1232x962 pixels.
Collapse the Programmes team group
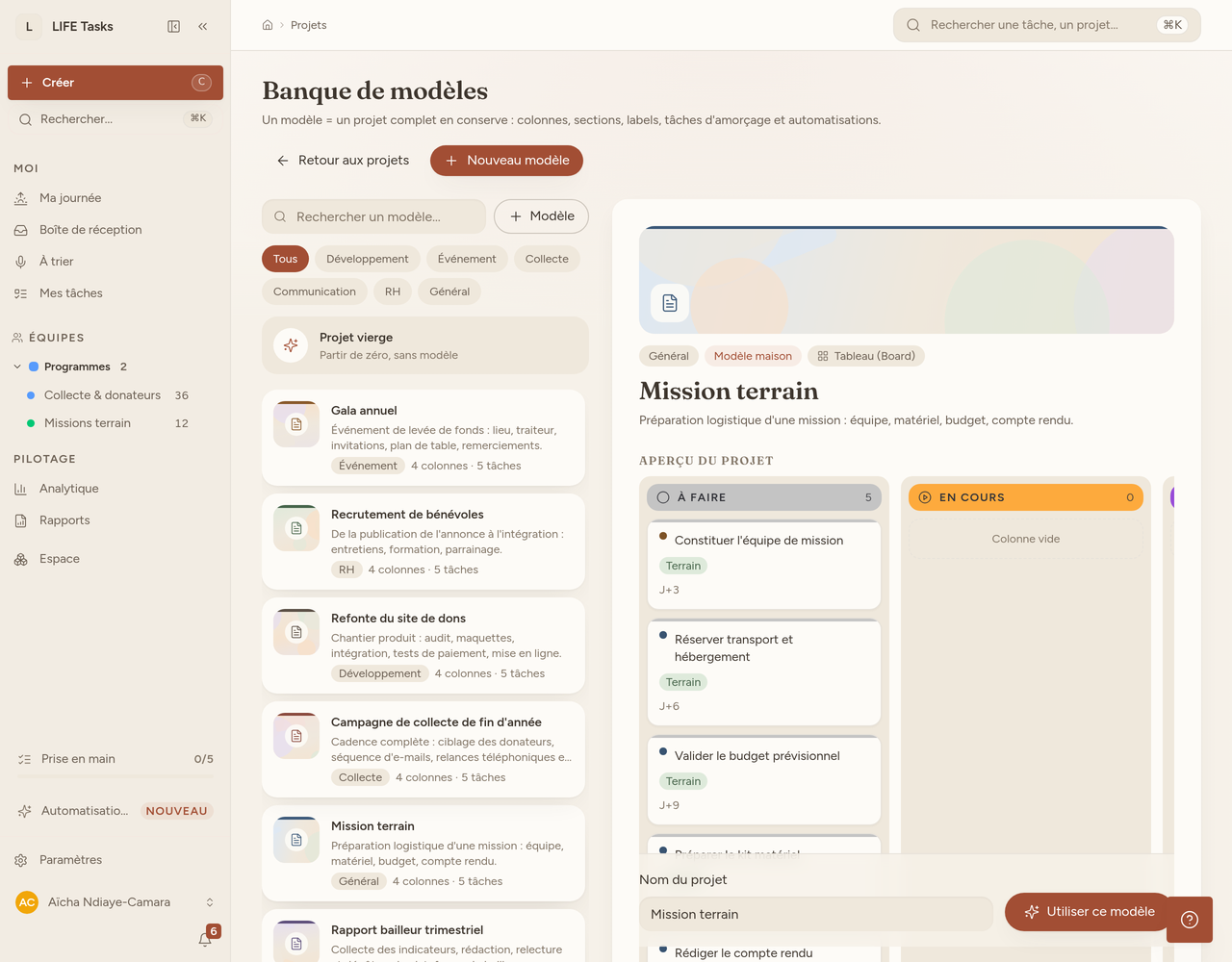(17, 367)
